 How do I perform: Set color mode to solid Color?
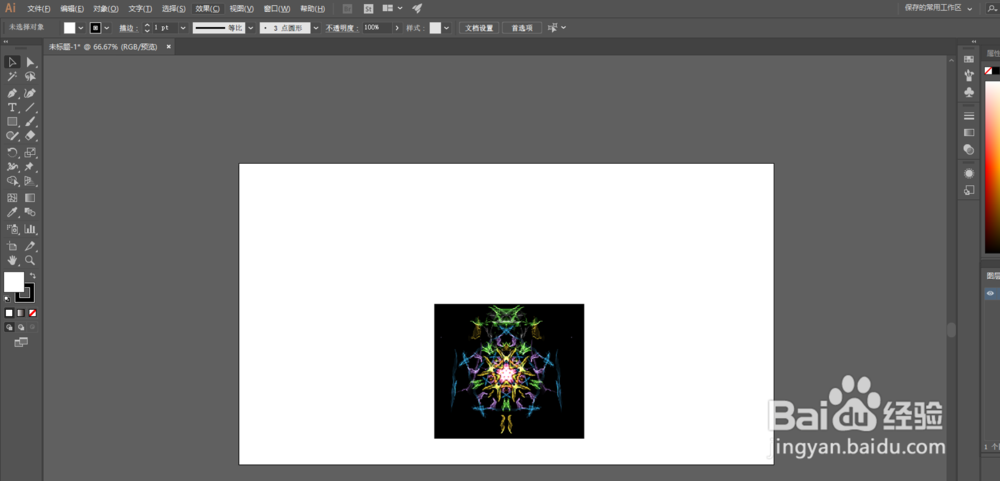[9, 313]
